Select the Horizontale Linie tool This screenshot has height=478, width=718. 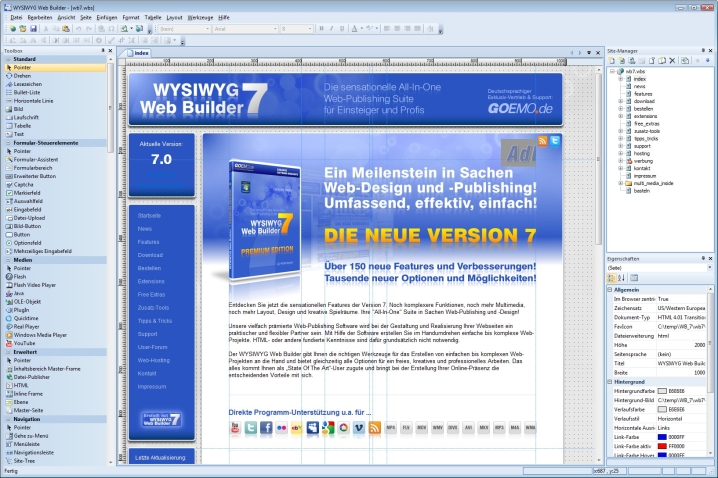click(34, 101)
